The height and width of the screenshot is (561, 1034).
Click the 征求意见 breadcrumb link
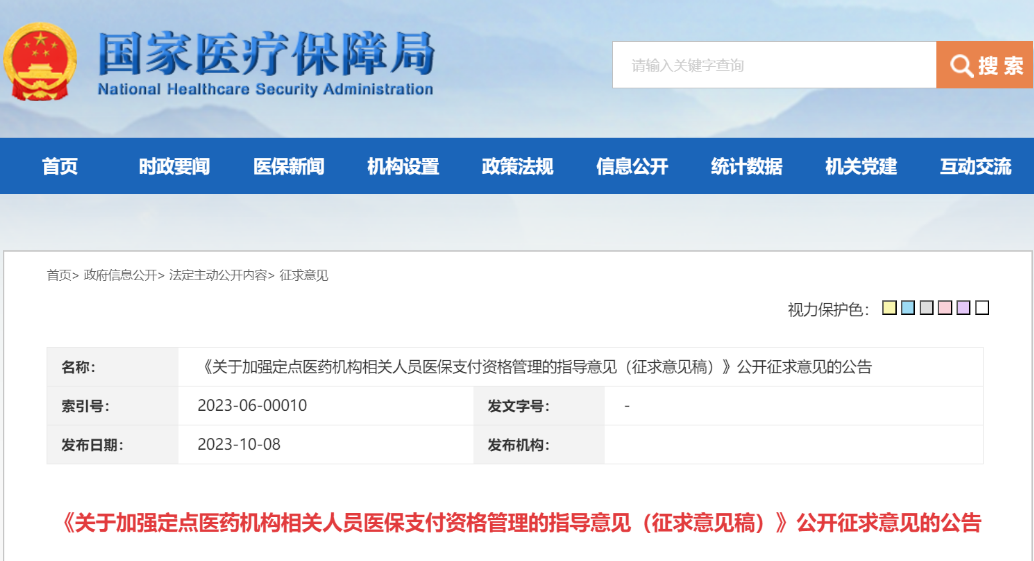point(304,275)
